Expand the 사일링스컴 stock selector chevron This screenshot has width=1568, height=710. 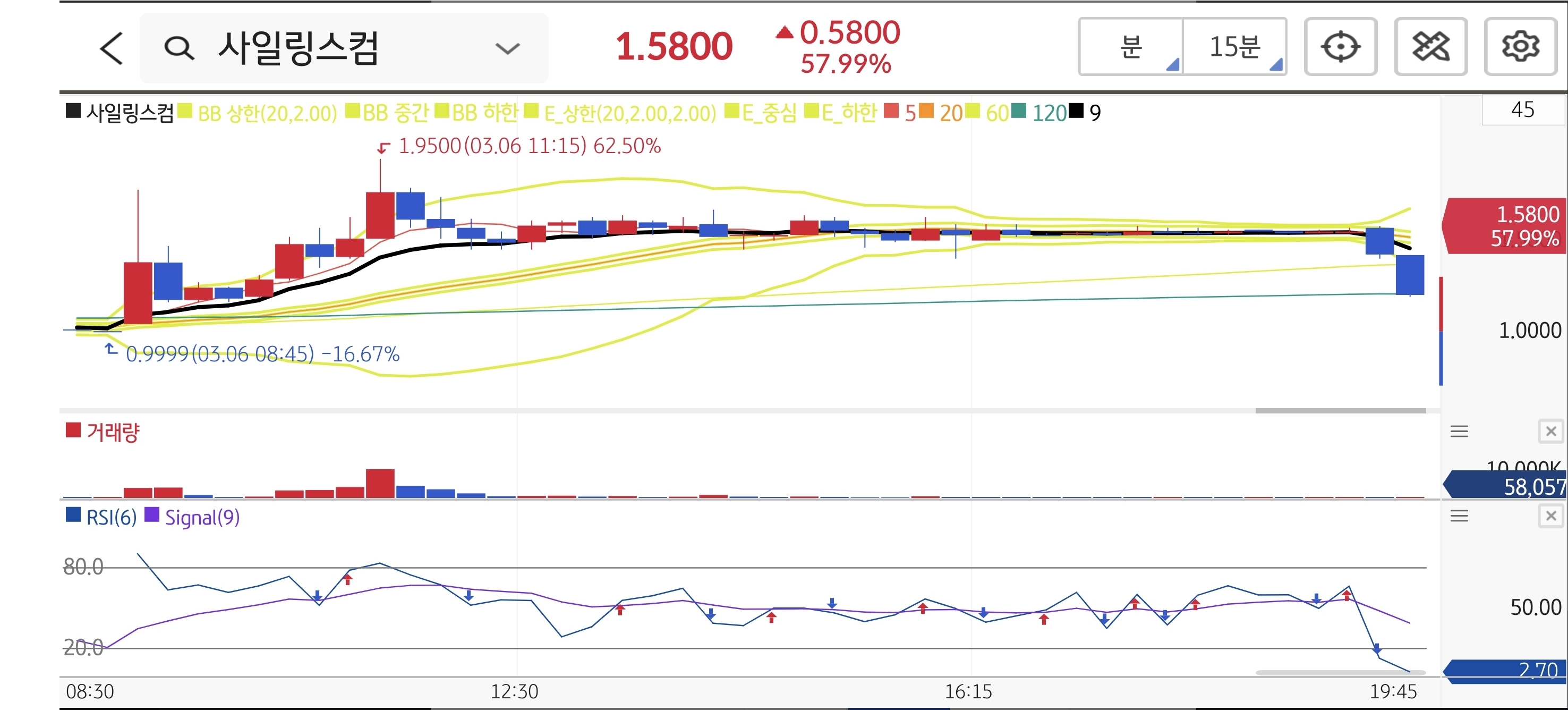click(x=507, y=48)
